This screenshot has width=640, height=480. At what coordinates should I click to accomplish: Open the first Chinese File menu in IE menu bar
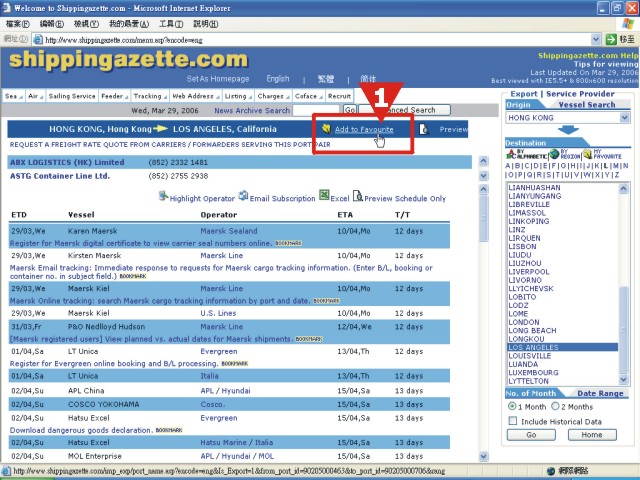click(x=18, y=24)
